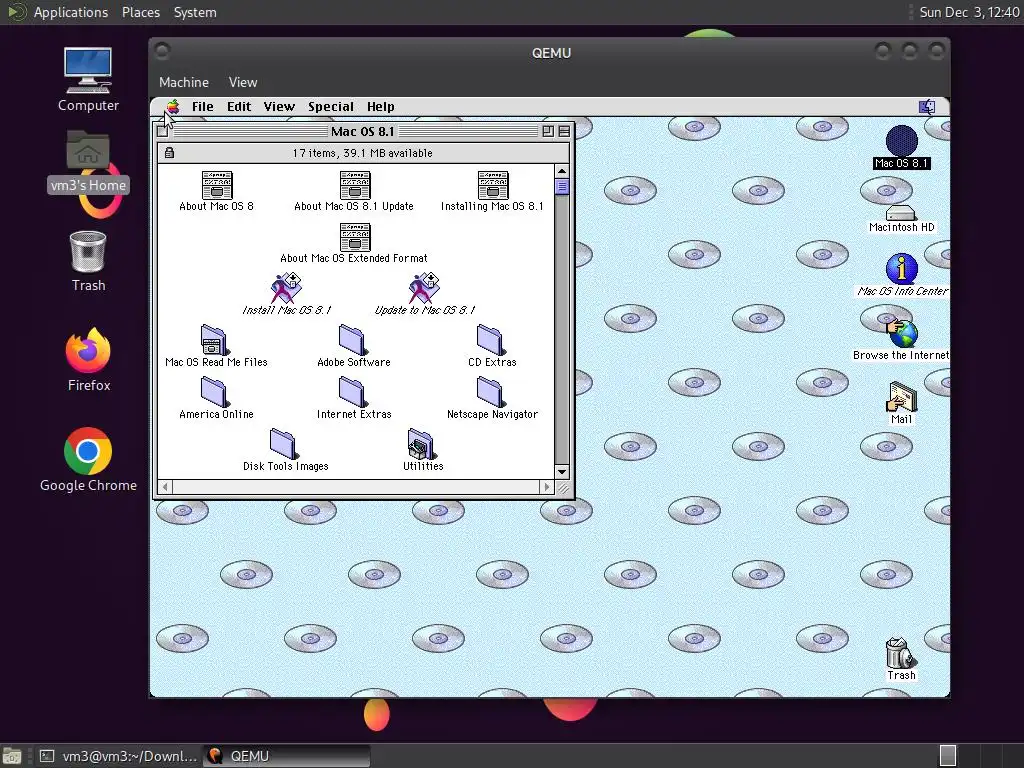
Task: Click the Mac OS 8.1 window title
Action: click(362, 131)
